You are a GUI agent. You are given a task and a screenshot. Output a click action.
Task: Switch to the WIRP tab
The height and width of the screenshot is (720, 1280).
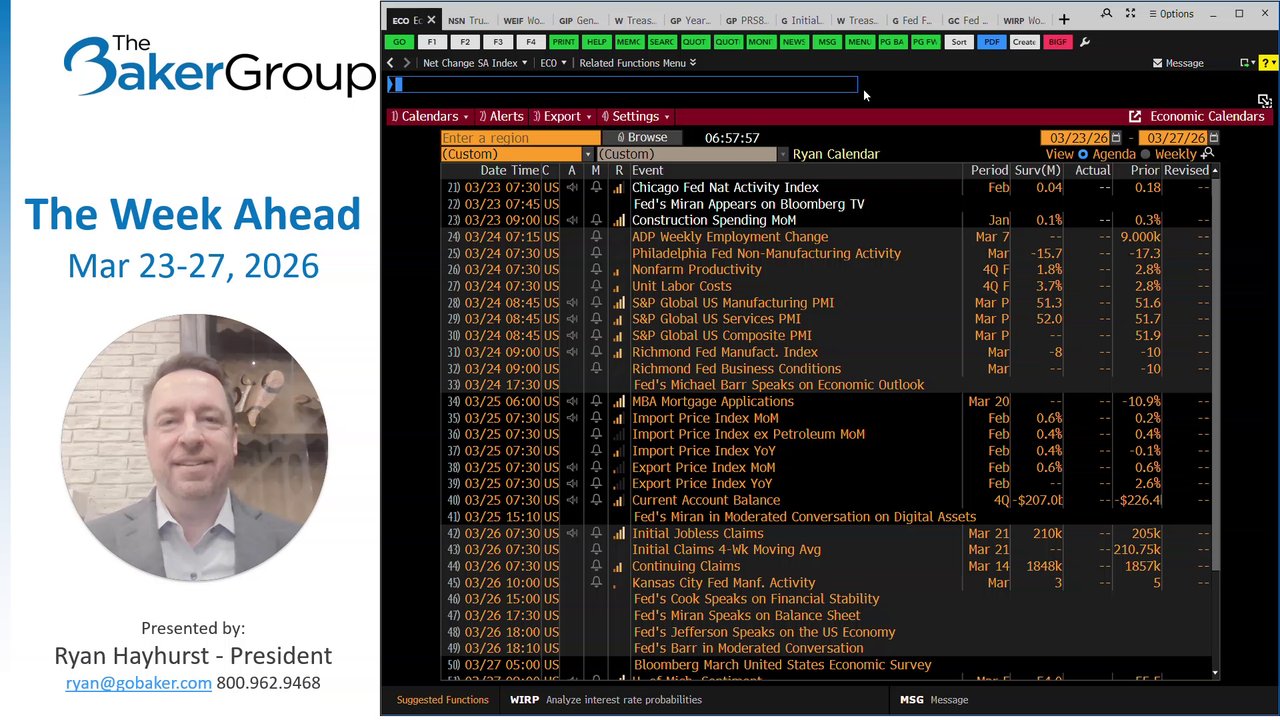(x=1023, y=20)
